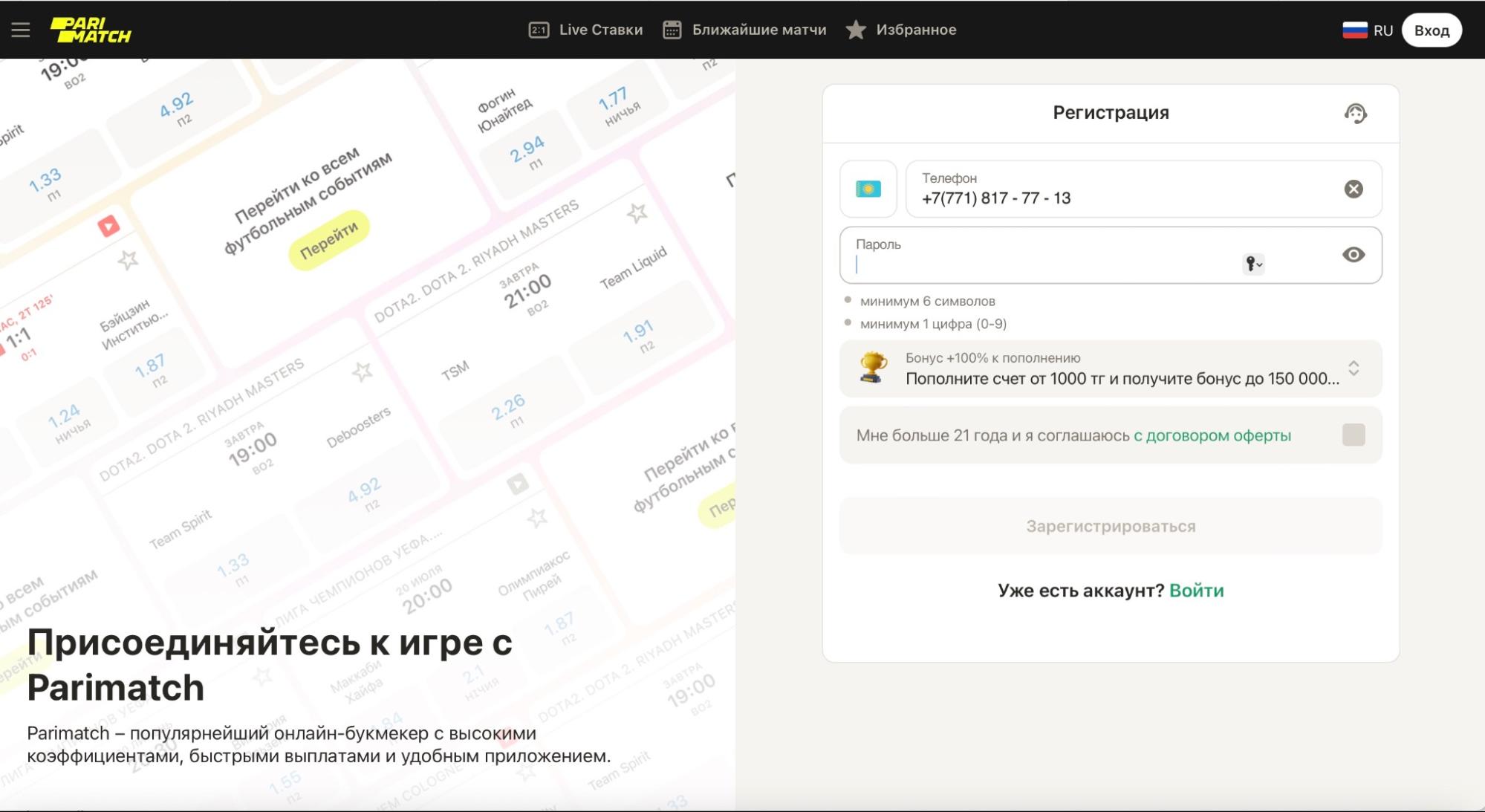Click the Вход login button
This screenshot has width=1485, height=812.
pos(1432,30)
